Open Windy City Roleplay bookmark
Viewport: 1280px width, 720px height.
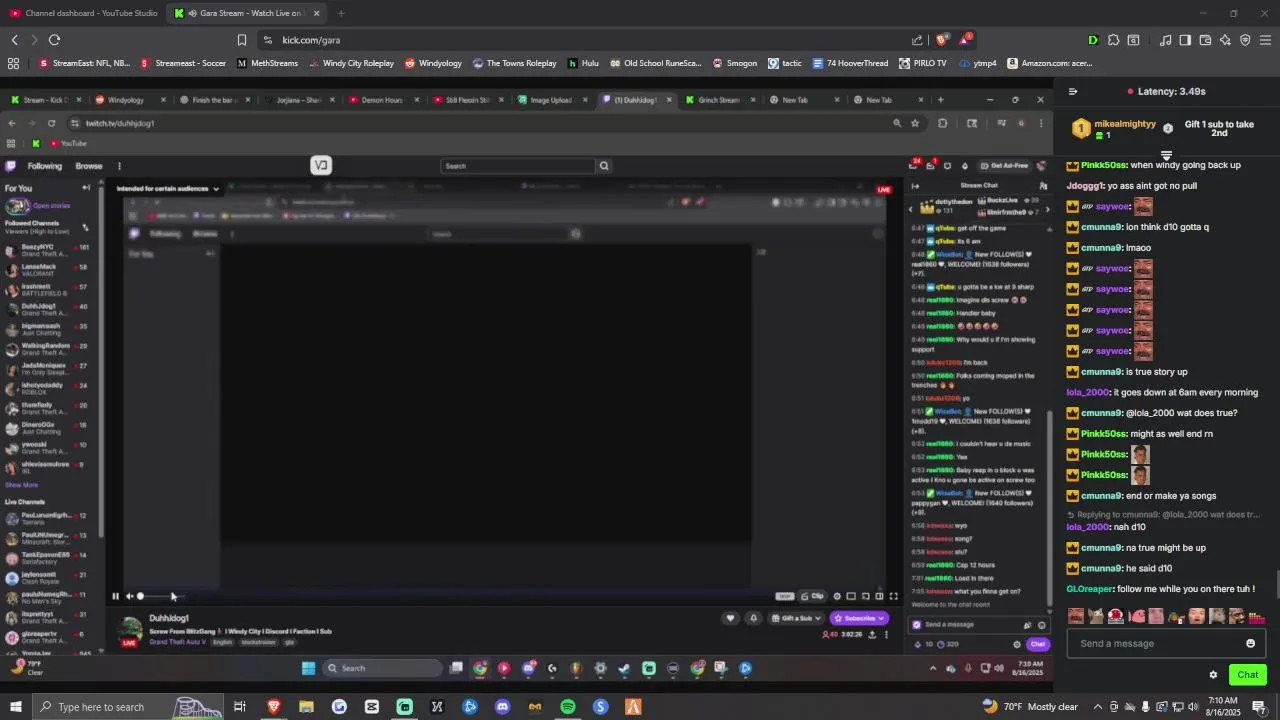[351, 63]
